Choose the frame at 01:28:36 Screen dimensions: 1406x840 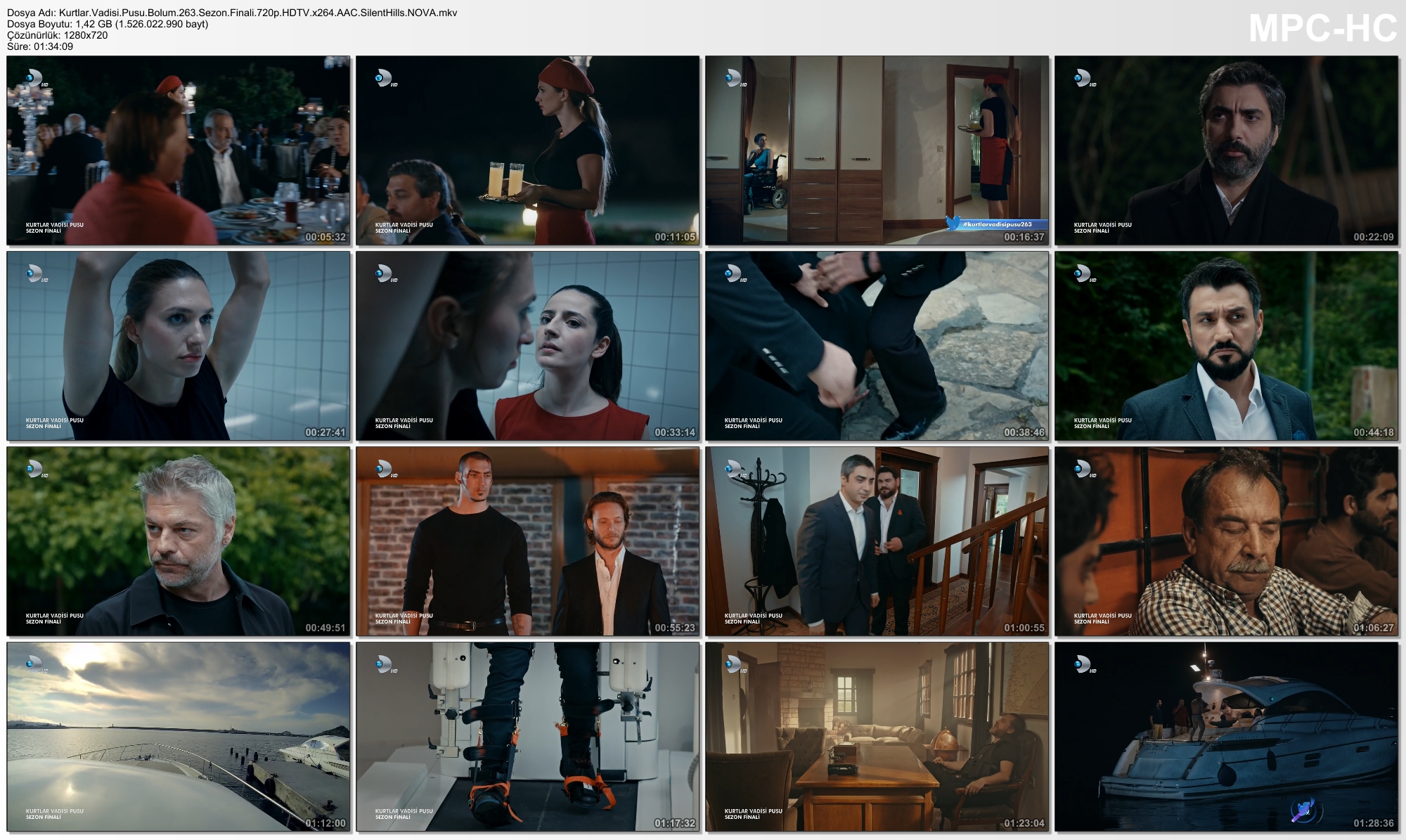(1227, 737)
